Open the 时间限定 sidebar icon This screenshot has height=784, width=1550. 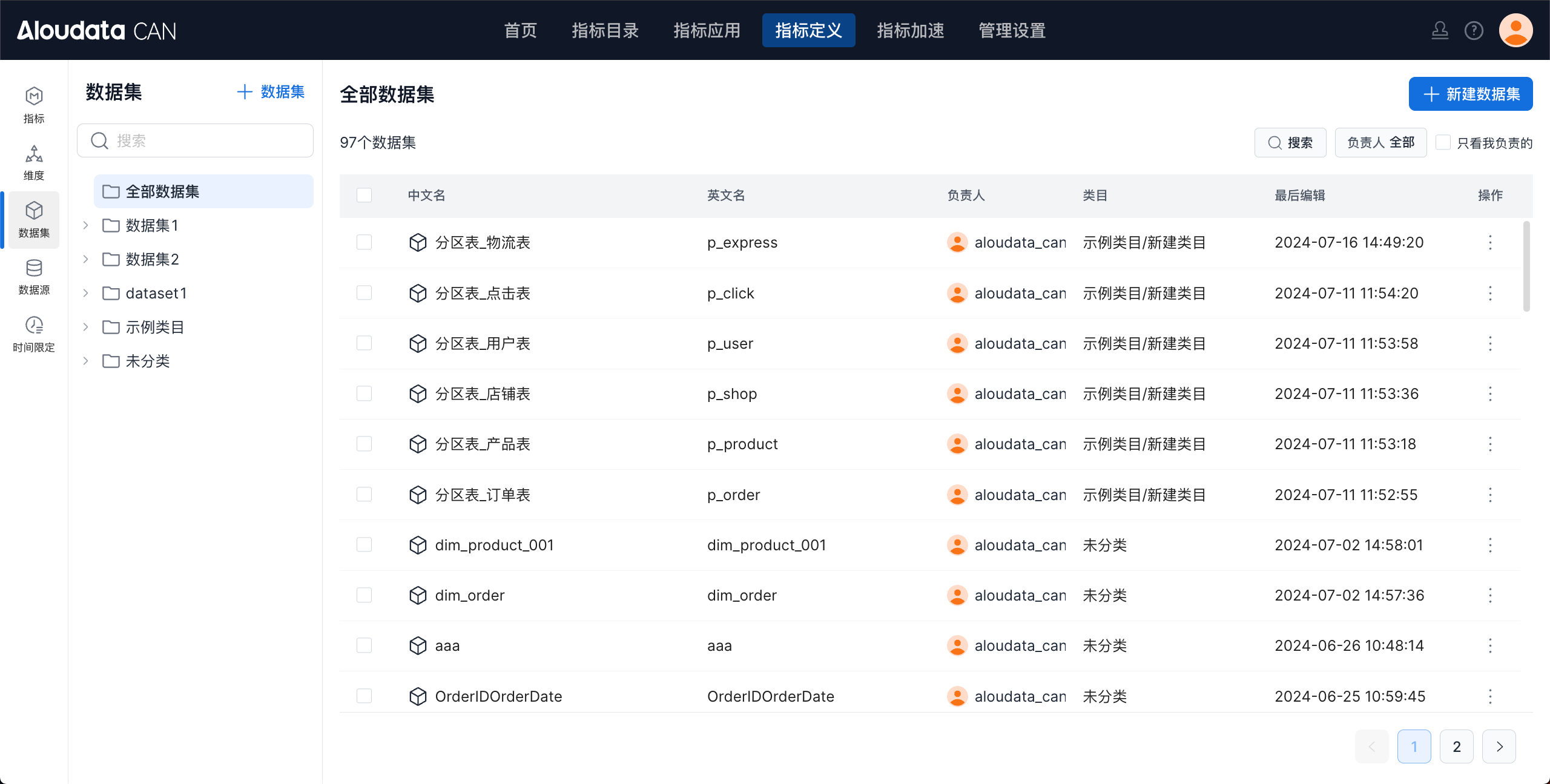34,334
